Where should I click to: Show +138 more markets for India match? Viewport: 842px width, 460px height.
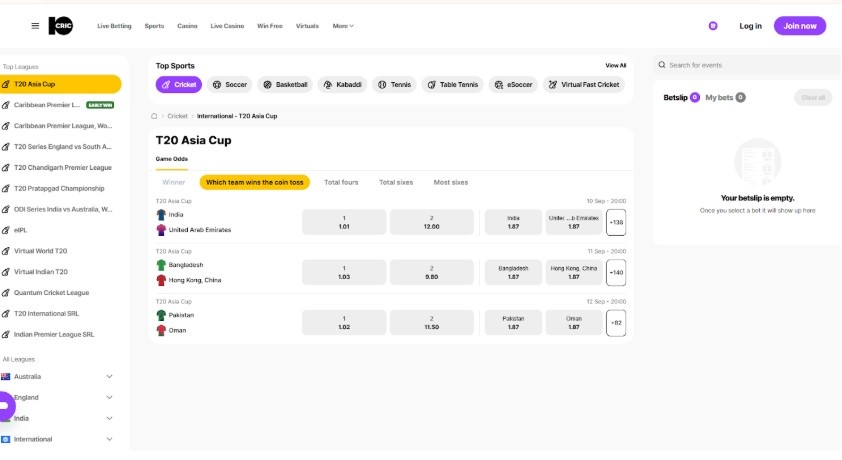[x=616, y=222]
